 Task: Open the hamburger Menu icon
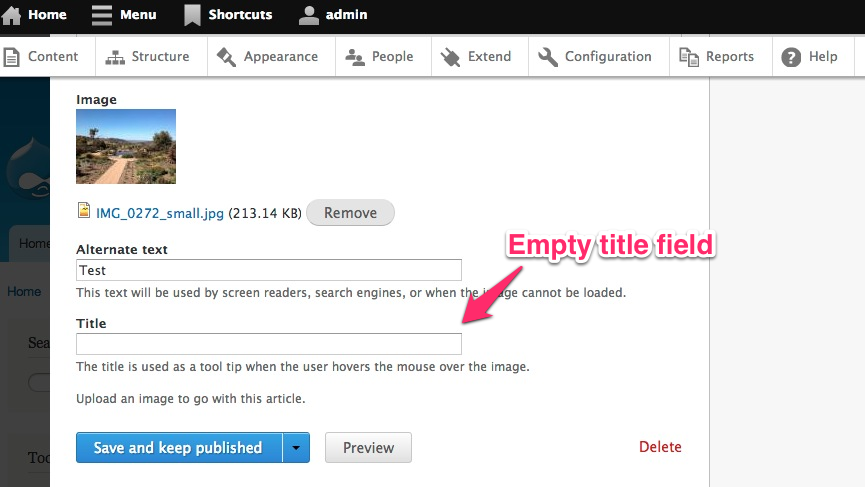[x=102, y=15]
